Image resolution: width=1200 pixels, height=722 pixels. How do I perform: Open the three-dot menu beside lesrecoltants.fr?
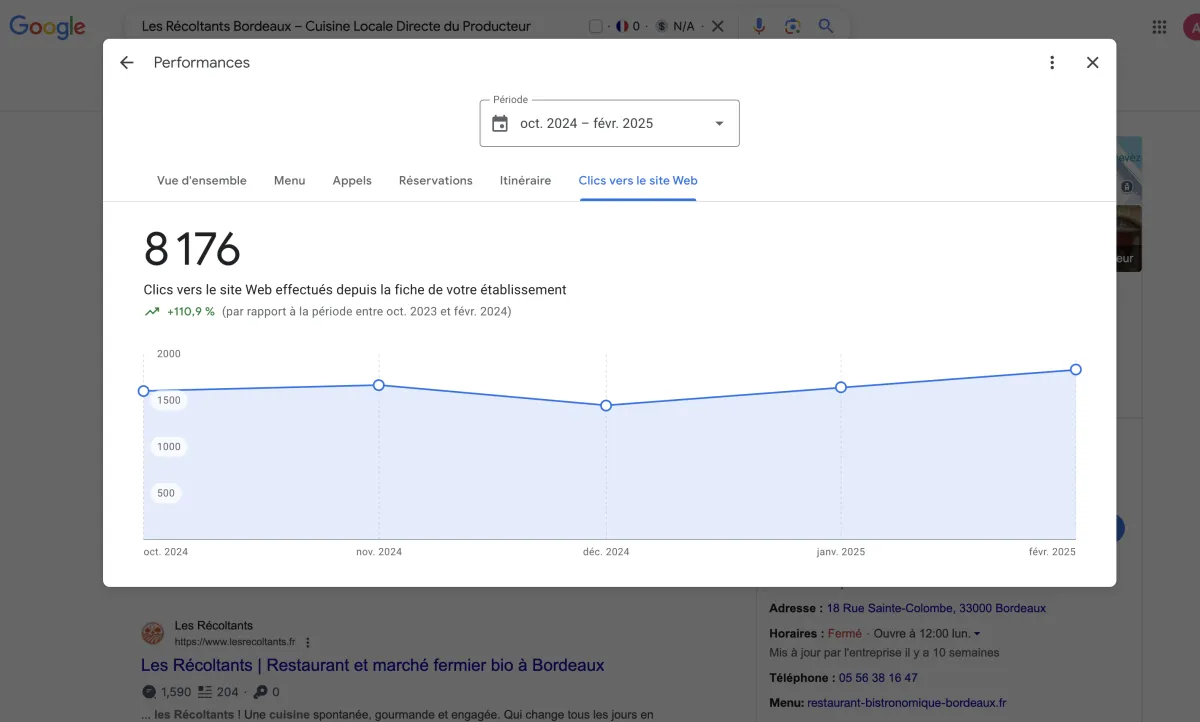pos(308,642)
